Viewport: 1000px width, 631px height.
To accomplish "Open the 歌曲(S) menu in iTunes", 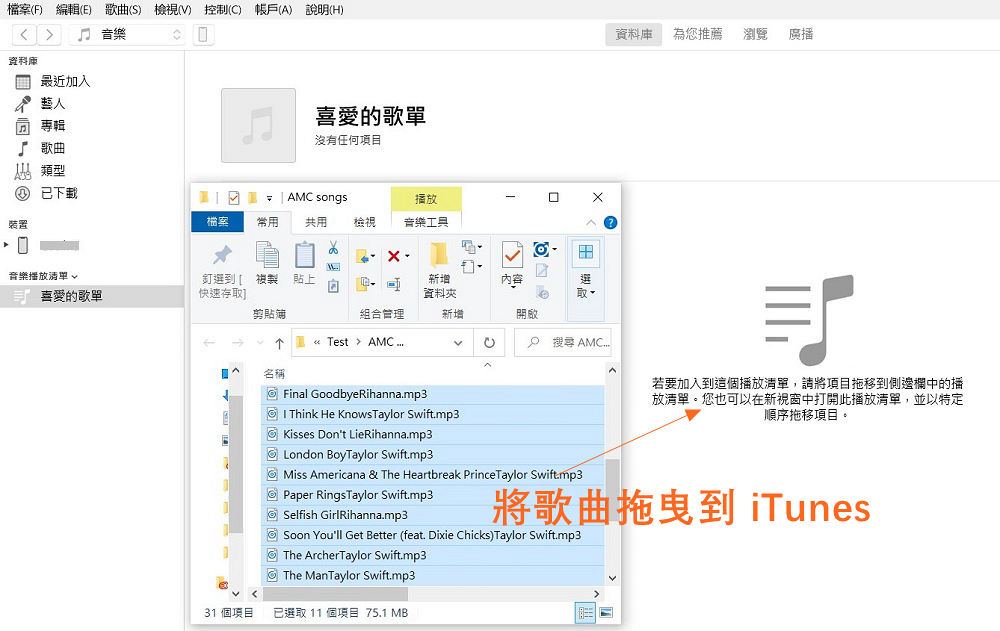I will (123, 10).
